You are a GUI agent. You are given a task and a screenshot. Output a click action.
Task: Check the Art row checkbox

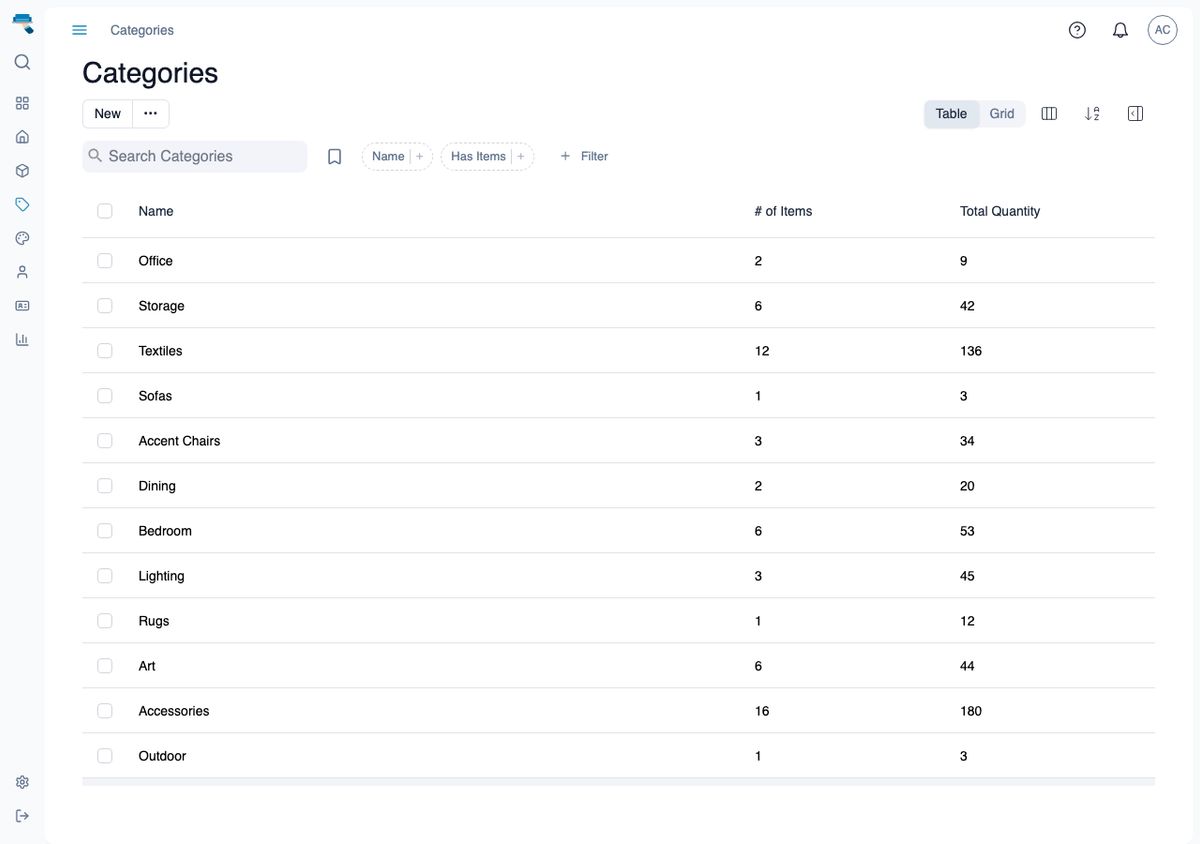105,666
